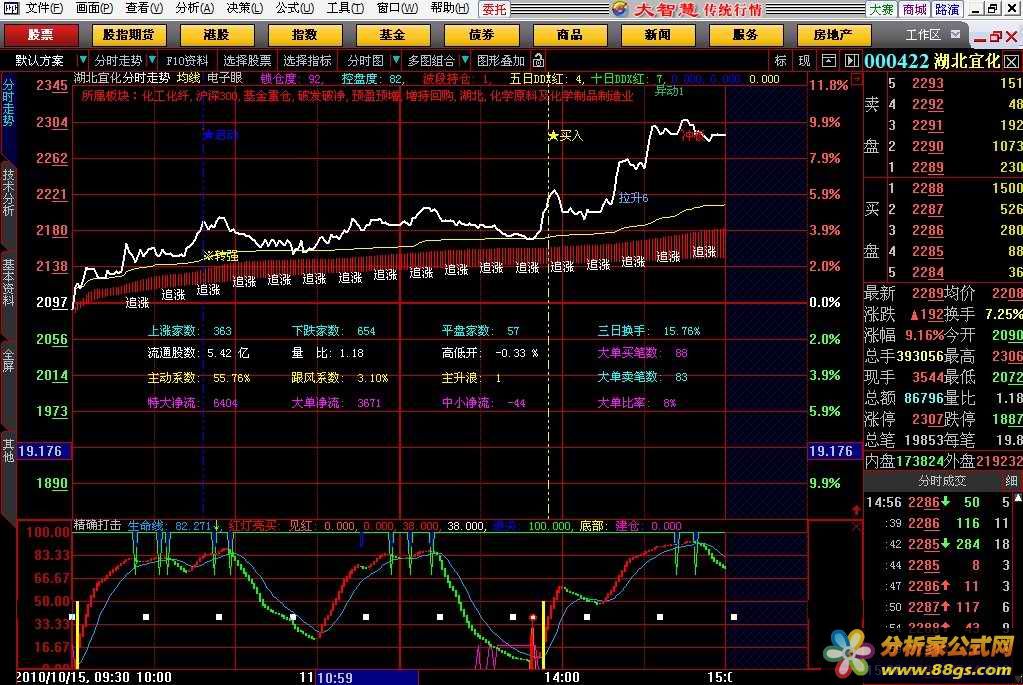The width and height of the screenshot is (1023, 685).
Task: Select the 股票 market tab
Action: [41, 35]
